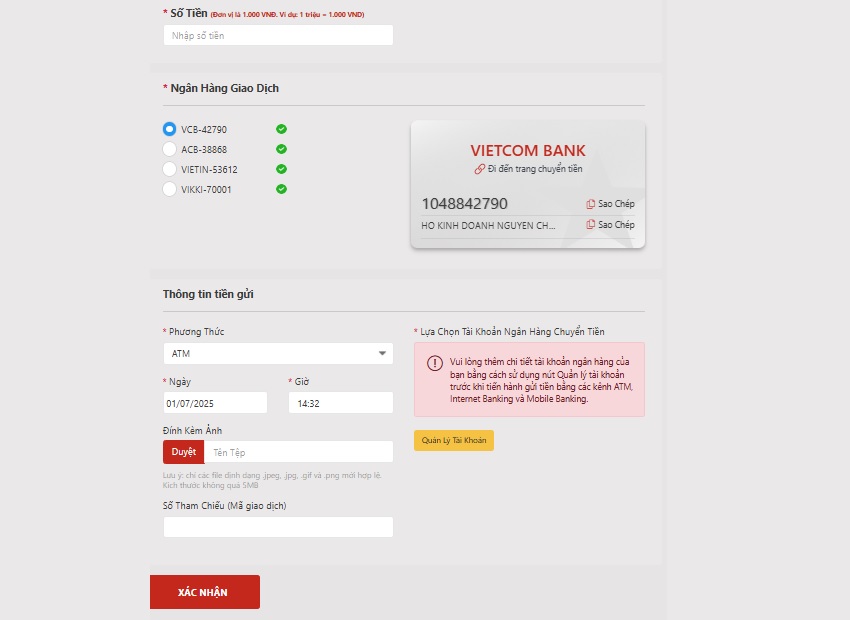Click the 'Vui lòng thêm chi tiết' alert message
The height and width of the screenshot is (620, 850).
[541, 380]
